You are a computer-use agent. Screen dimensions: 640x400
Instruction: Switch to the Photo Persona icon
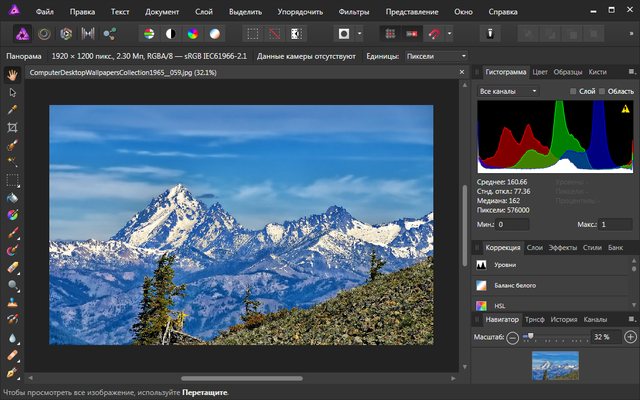pyautogui.click(x=20, y=34)
